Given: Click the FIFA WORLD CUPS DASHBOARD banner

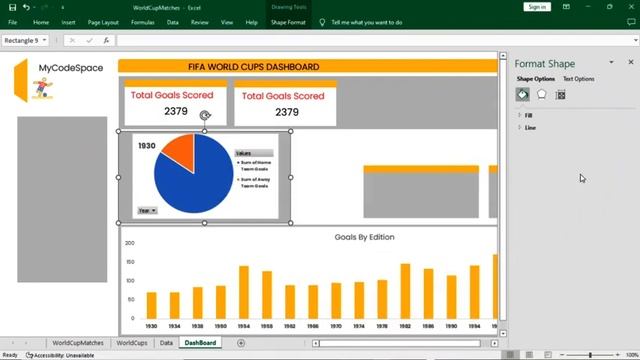Looking at the screenshot, I should tap(308, 67).
